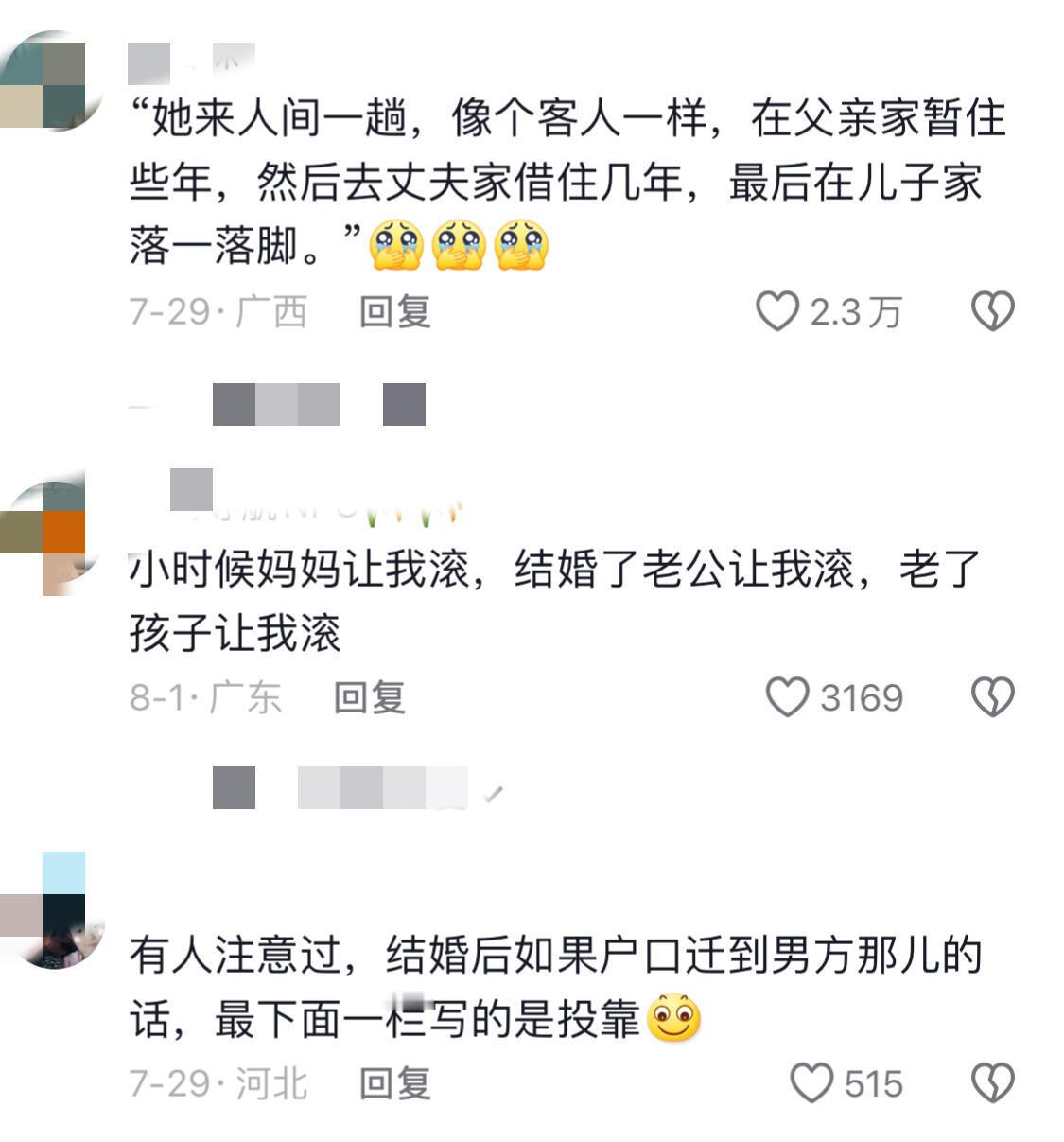Reply to the 7-29 河北 comment
Screen dimensions: 1064x1142
[x=395, y=1083]
